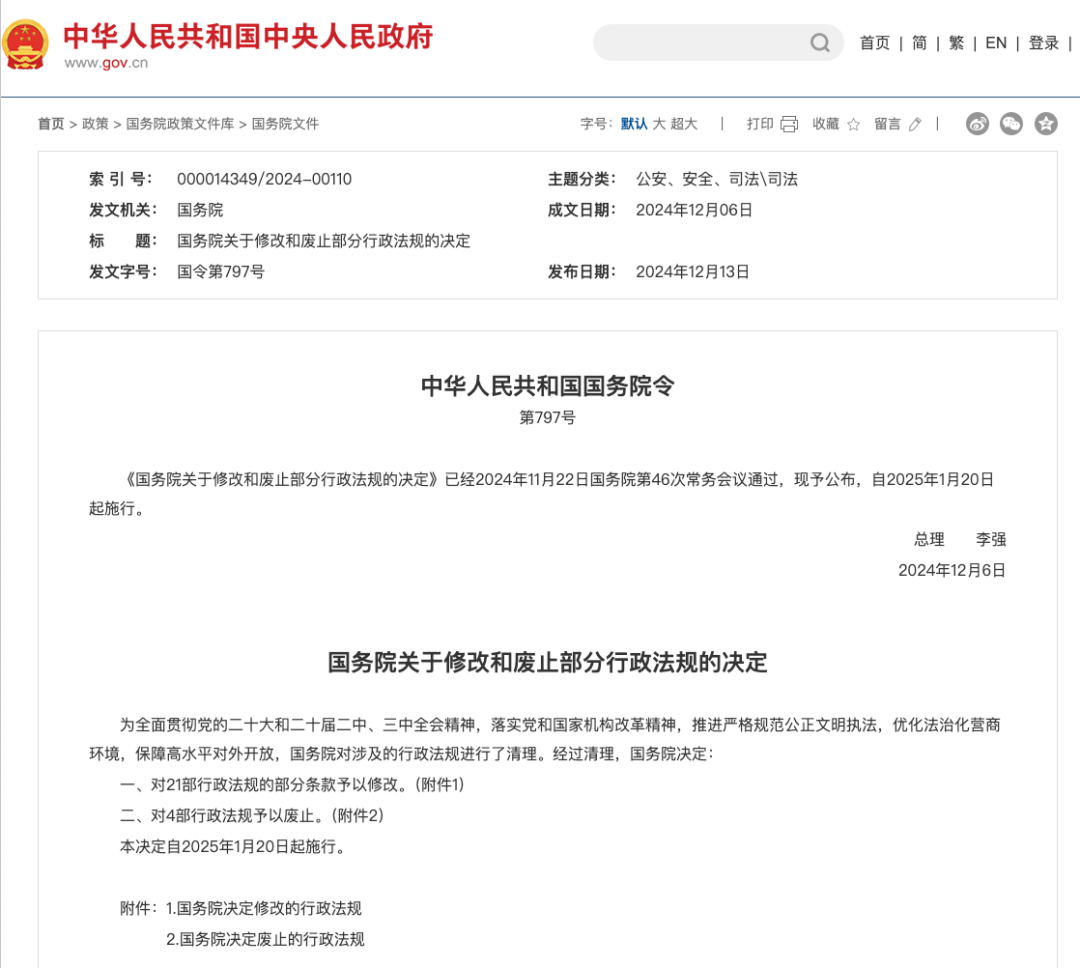
Task: Open 政策 in the breadcrumb
Action: (95, 124)
